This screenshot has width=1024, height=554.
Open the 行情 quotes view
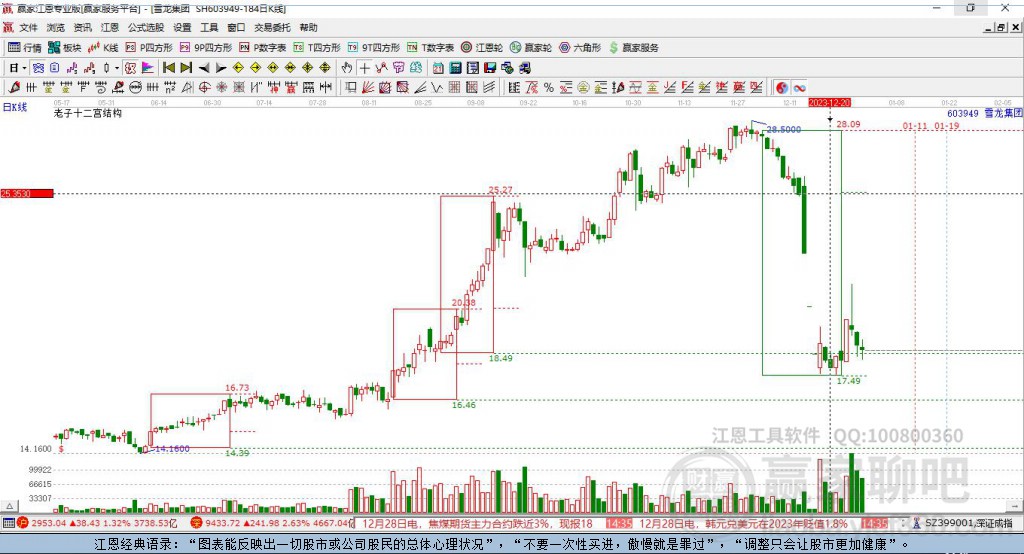pyautogui.click(x=25, y=48)
